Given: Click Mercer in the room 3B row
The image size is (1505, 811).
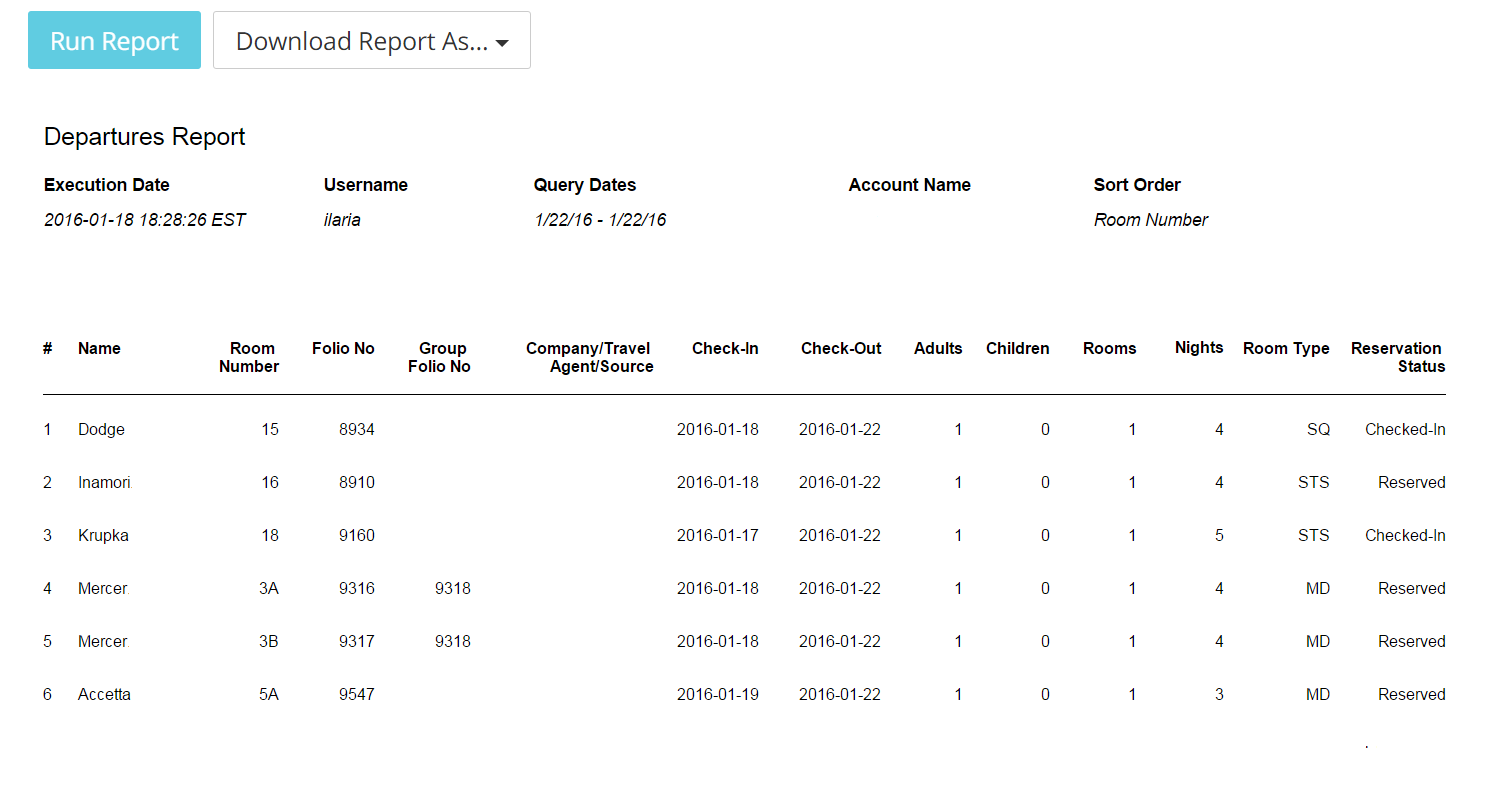Looking at the screenshot, I should 103,642.
